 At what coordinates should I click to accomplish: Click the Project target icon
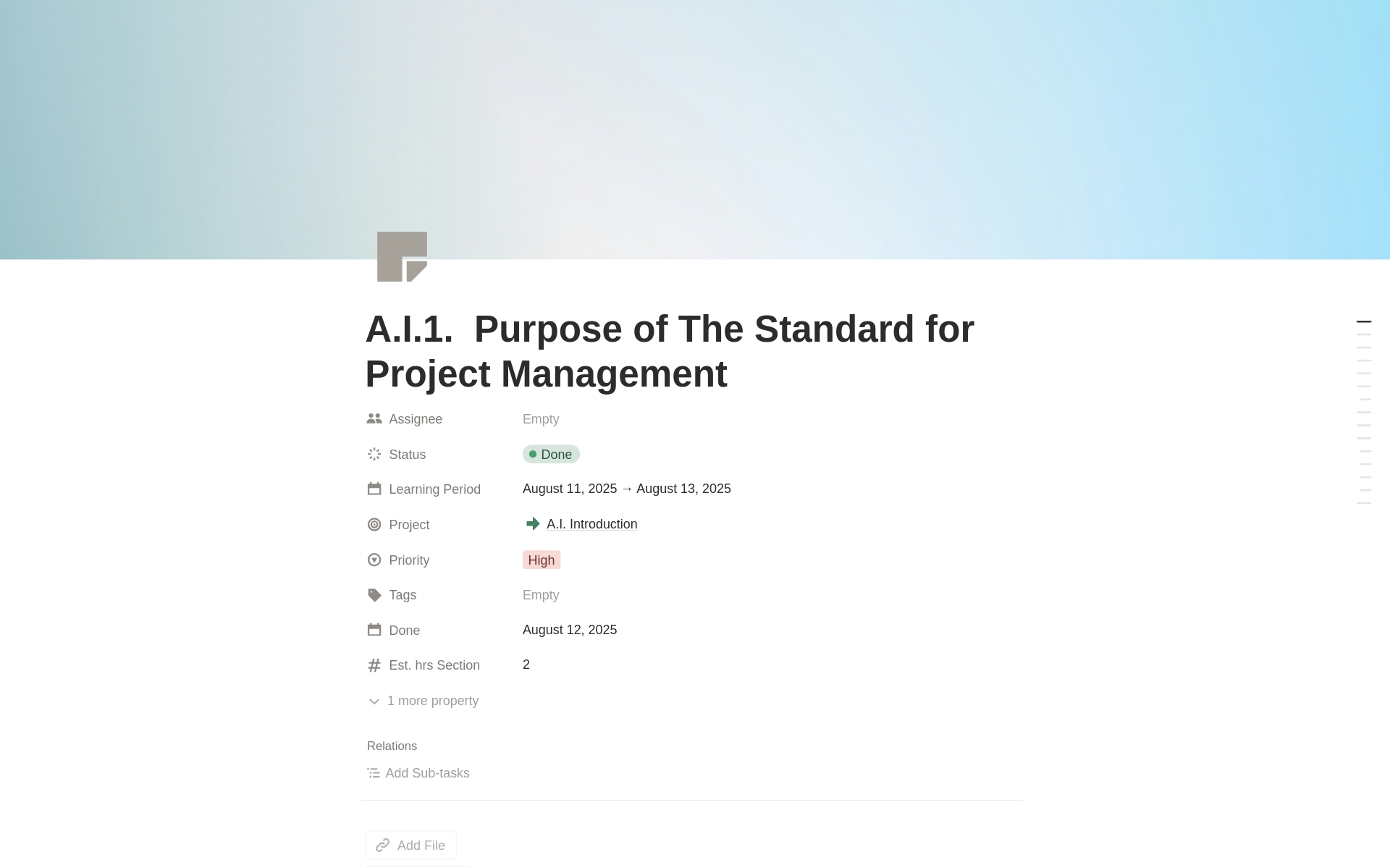coord(374,524)
